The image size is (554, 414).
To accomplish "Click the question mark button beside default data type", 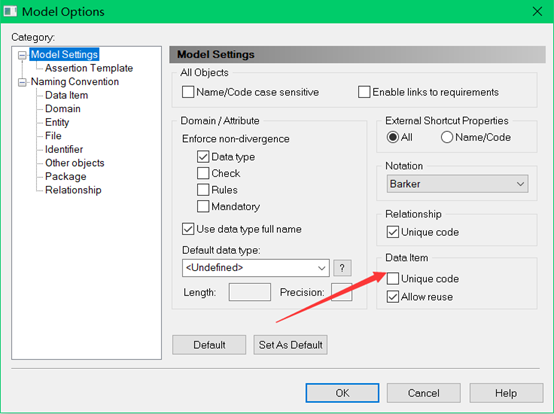I will pos(342,268).
